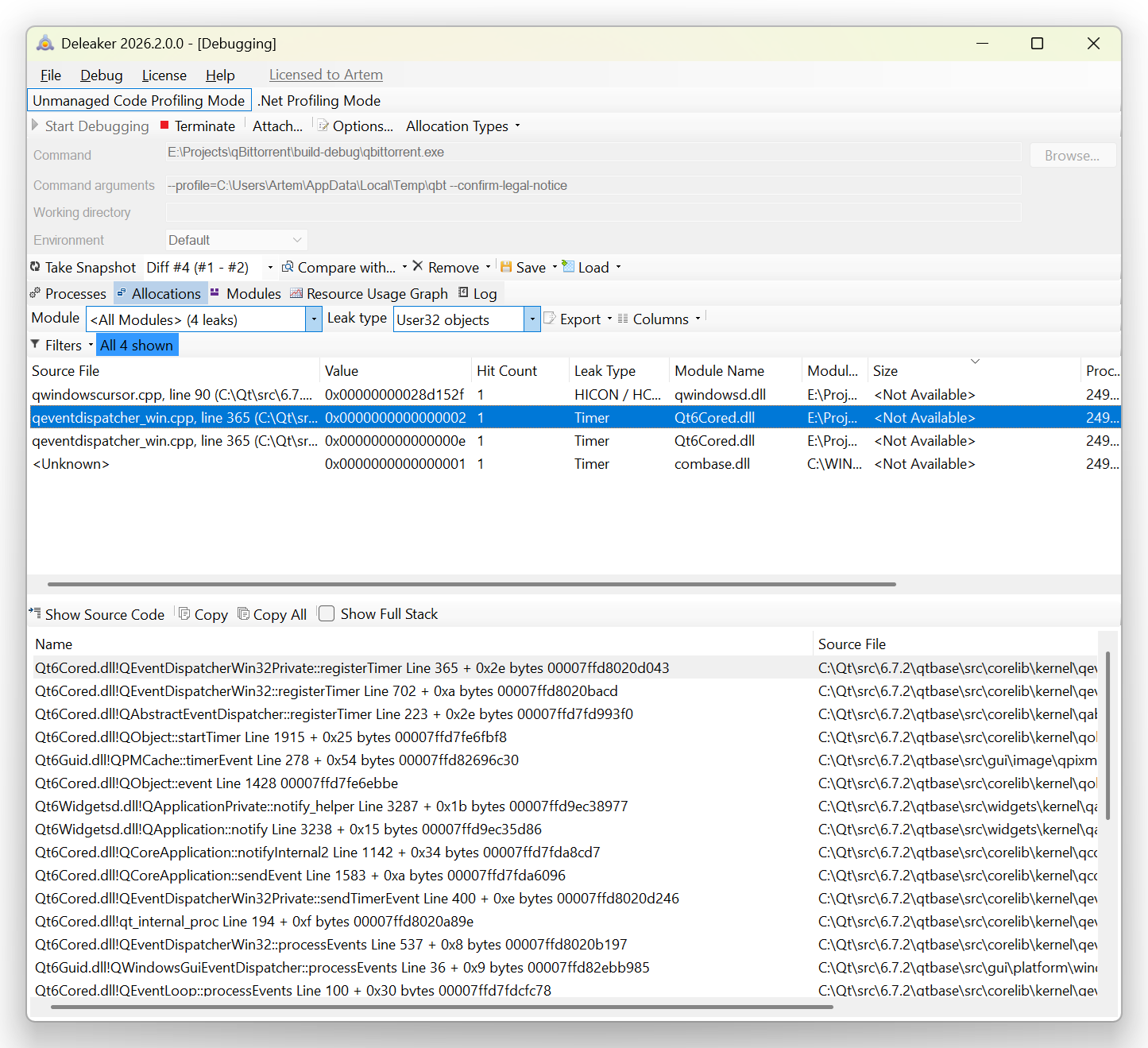
Task: Switch to Unmanaged Code Profiling Mode tab
Action: tap(139, 100)
